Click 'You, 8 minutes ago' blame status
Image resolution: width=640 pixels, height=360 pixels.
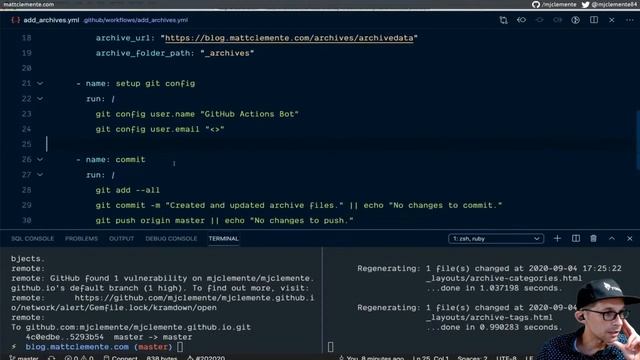tap(371, 358)
